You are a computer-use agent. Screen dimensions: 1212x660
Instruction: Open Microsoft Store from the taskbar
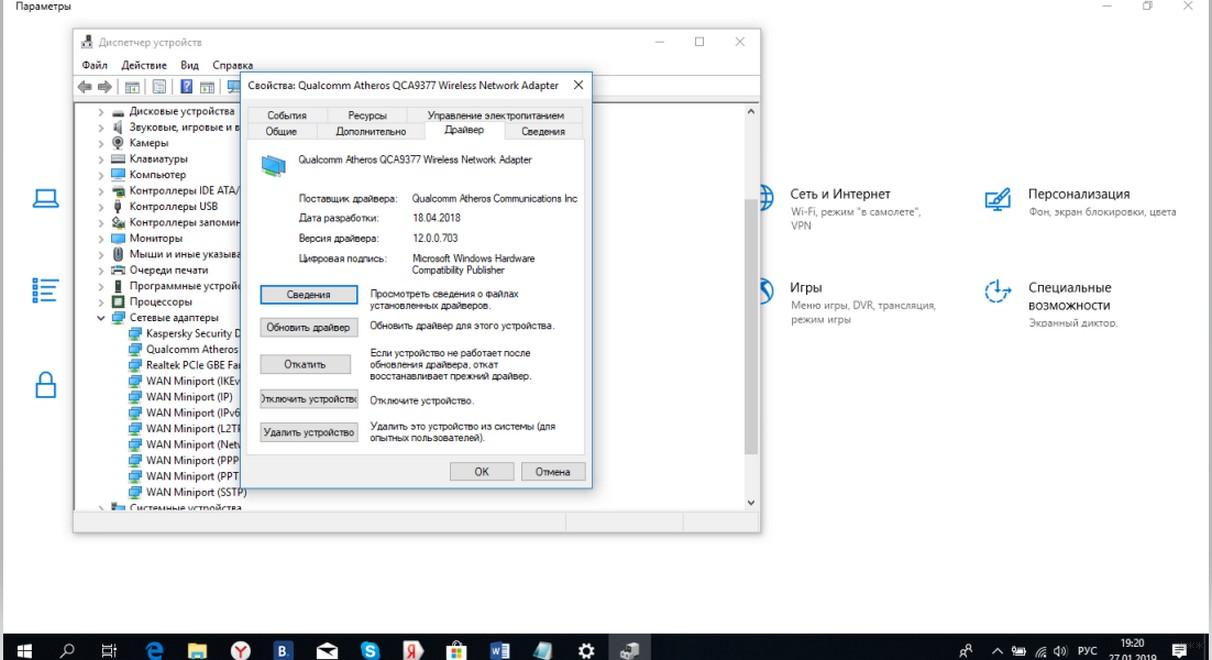click(456, 650)
